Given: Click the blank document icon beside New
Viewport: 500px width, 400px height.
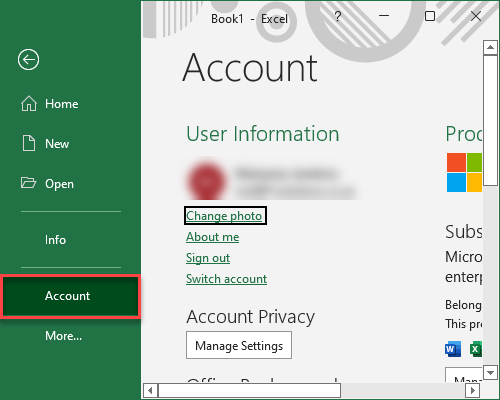Looking at the screenshot, I should point(29,143).
